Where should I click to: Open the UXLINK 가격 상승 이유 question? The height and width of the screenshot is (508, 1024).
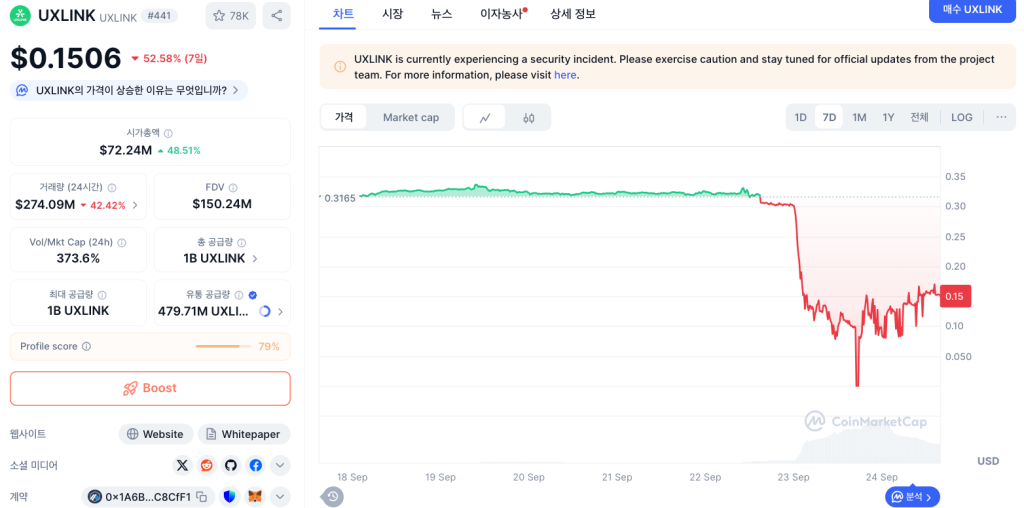coord(129,90)
